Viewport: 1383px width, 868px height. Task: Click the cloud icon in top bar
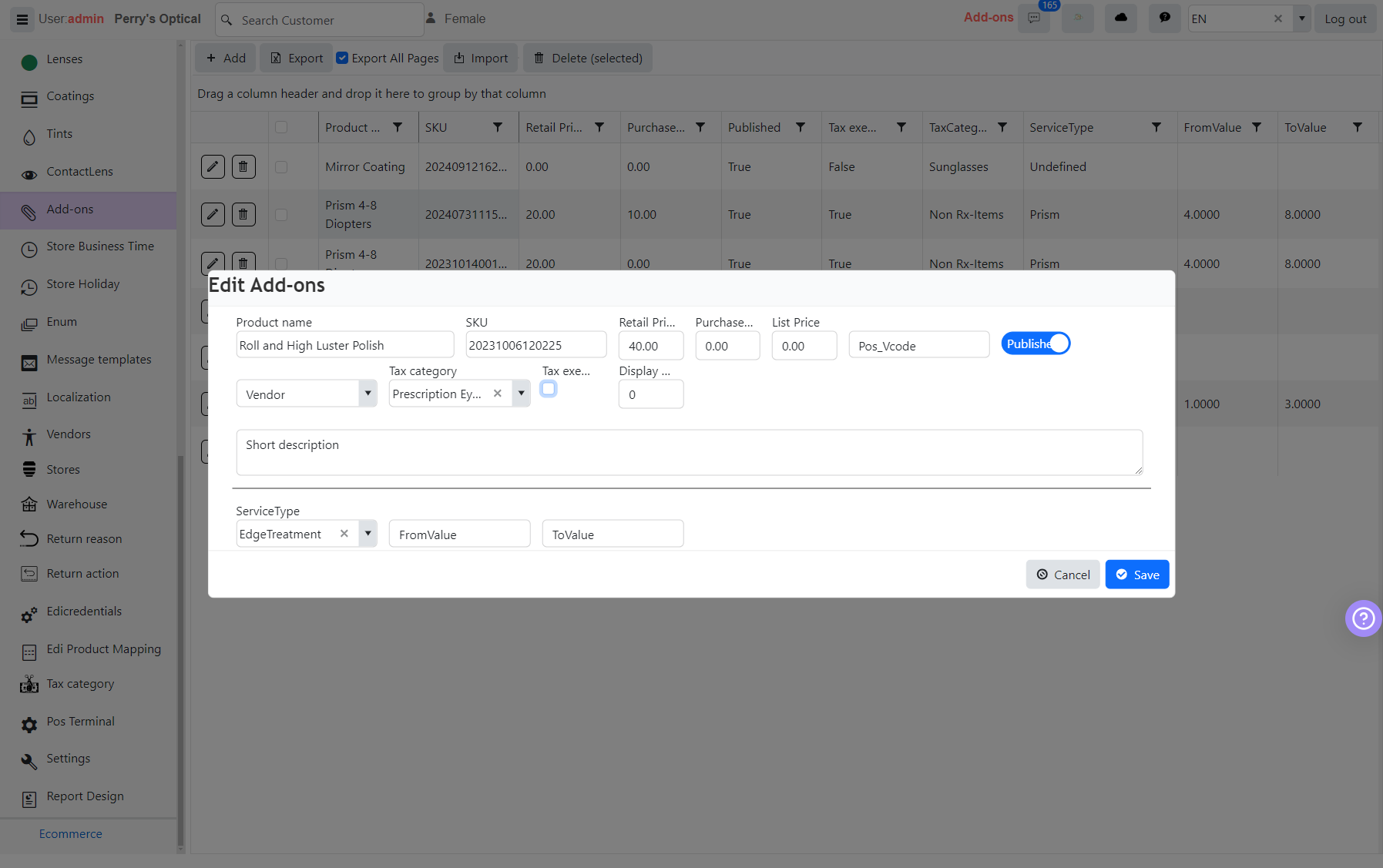tap(1121, 18)
